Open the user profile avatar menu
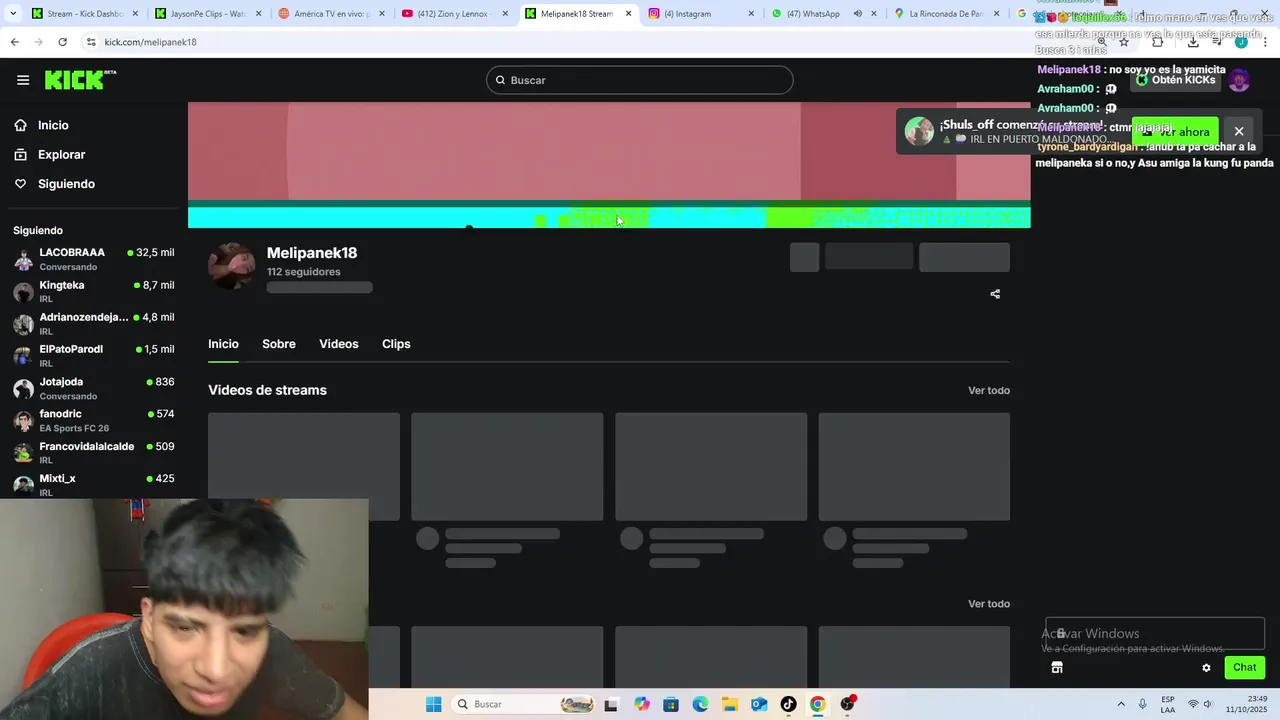Screen dimensions: 1280x720 coord(1239,80)
